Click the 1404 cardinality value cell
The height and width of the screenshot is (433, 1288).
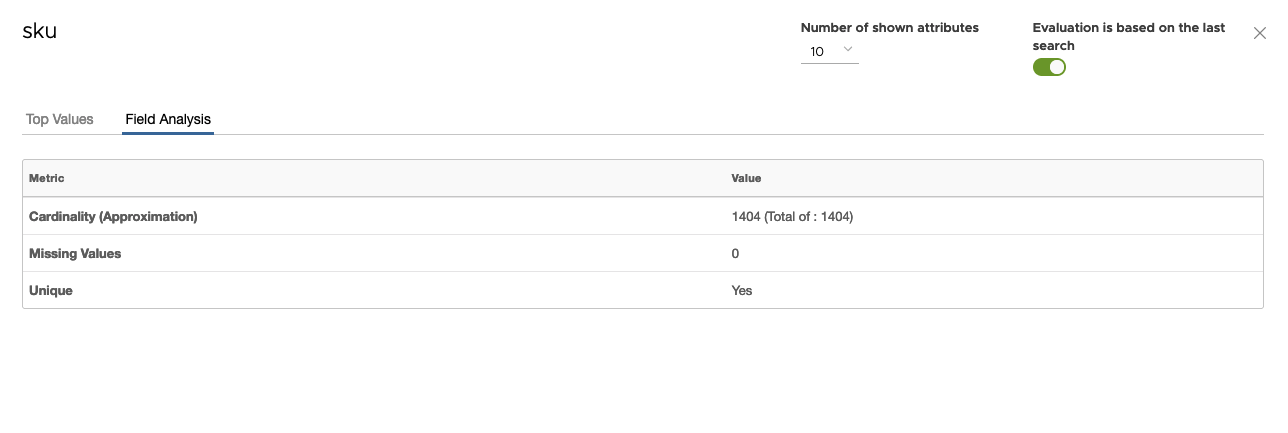click(746, 216)
